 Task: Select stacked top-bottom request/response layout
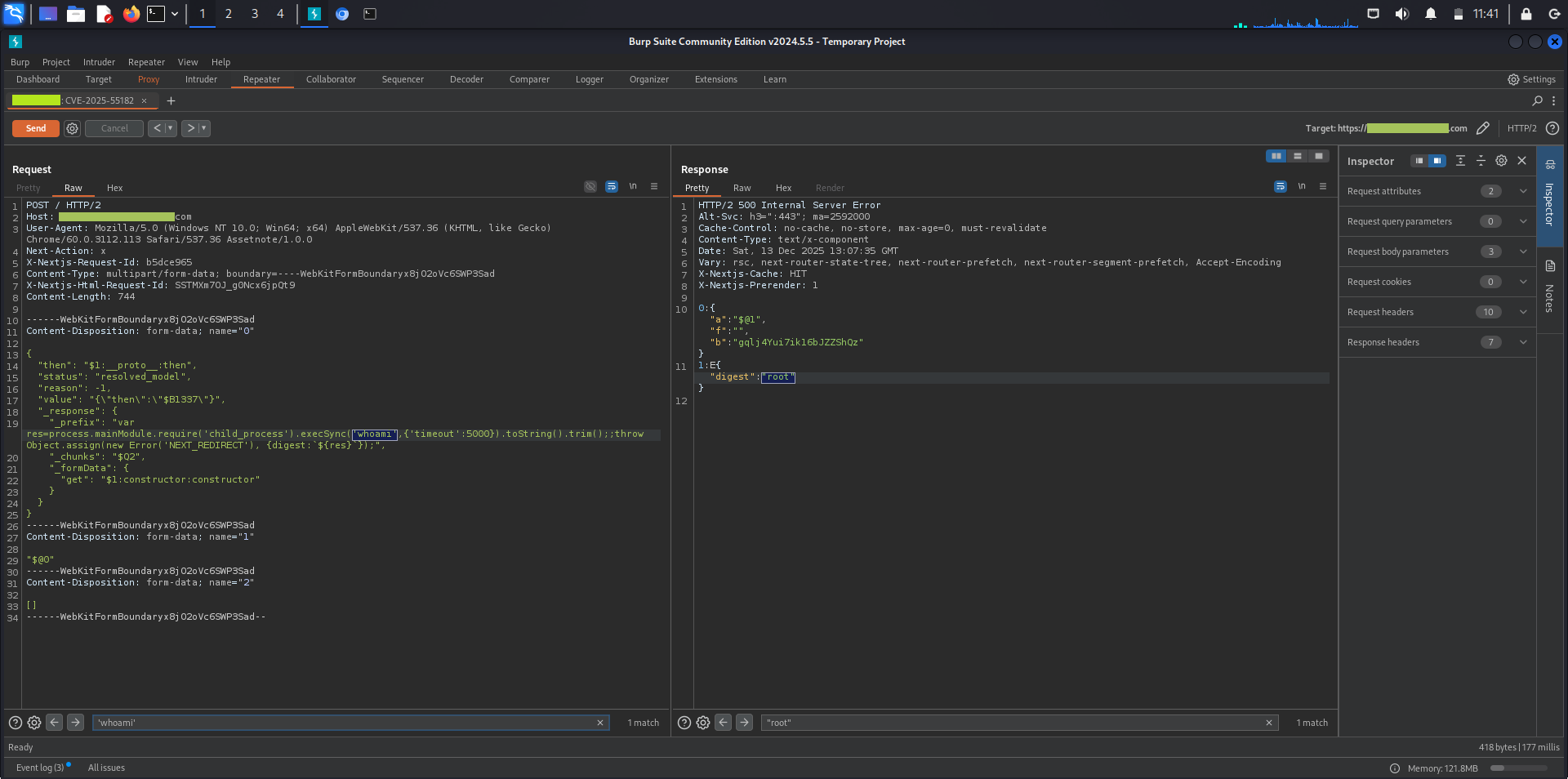pos(1298,156)
